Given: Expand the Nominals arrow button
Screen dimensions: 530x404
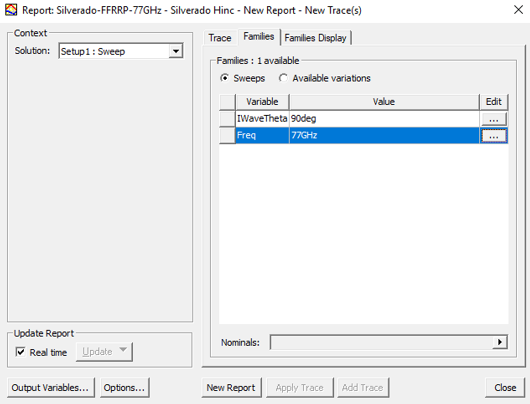Looking at the screenshot, I should [500, 342].
